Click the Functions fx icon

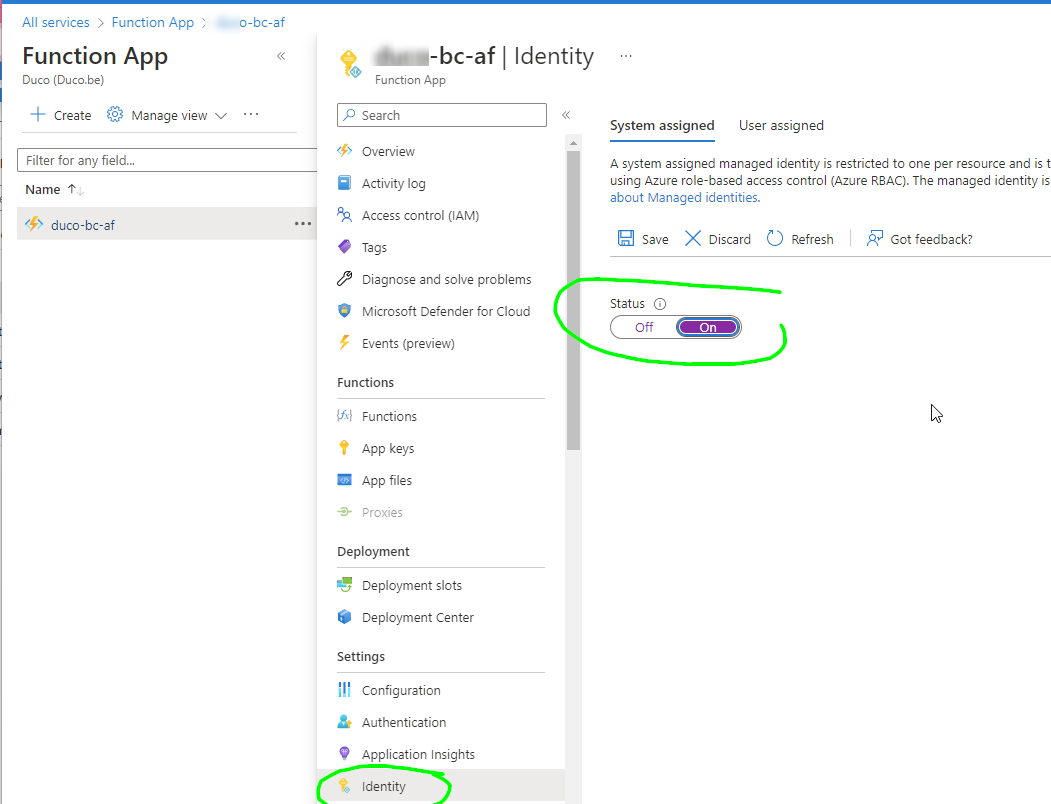pos(345,416)
